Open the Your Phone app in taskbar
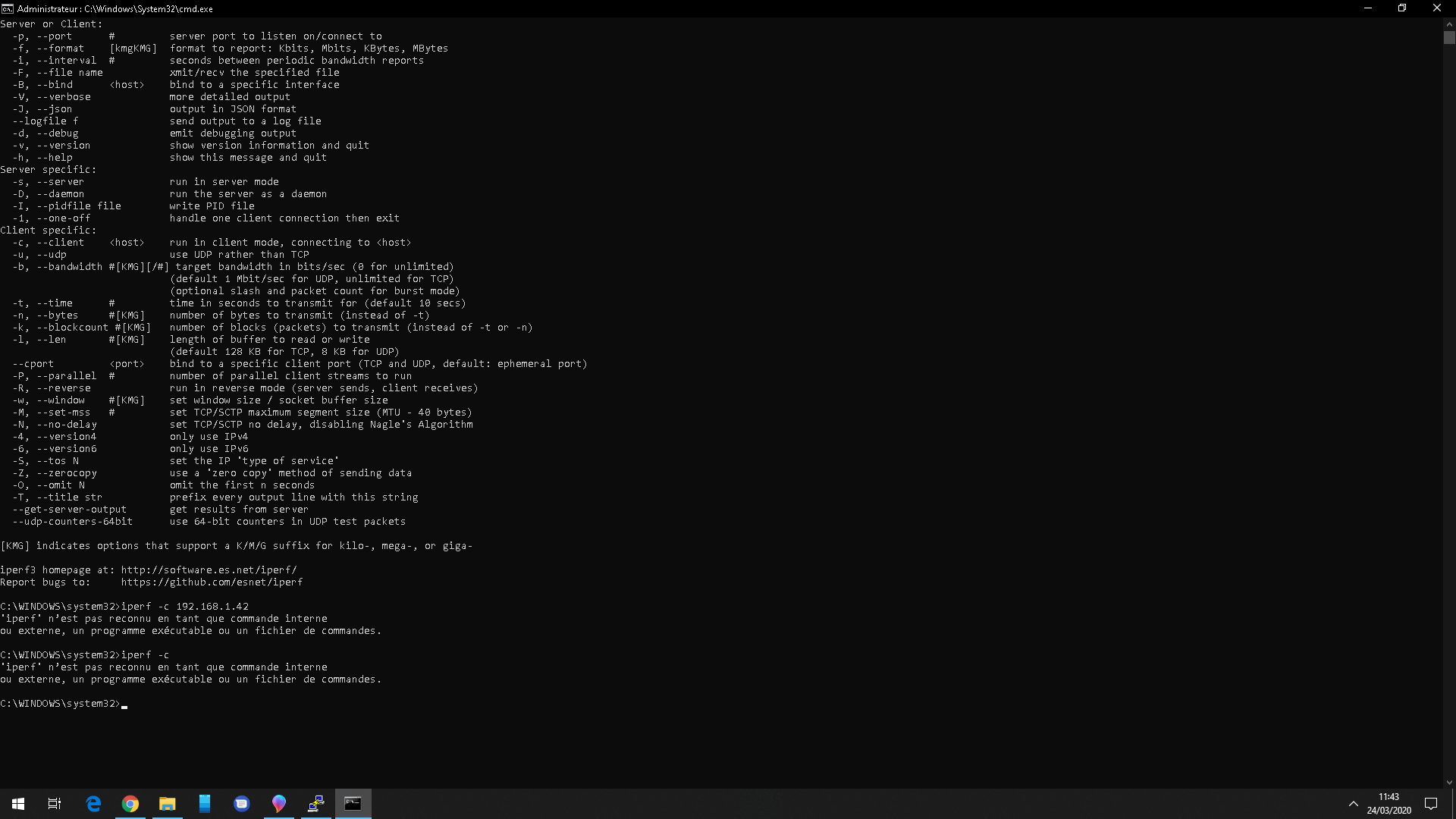 (205, 804)
